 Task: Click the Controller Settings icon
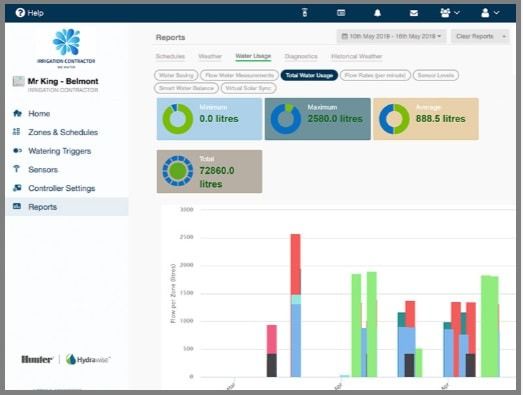(17, 188)
